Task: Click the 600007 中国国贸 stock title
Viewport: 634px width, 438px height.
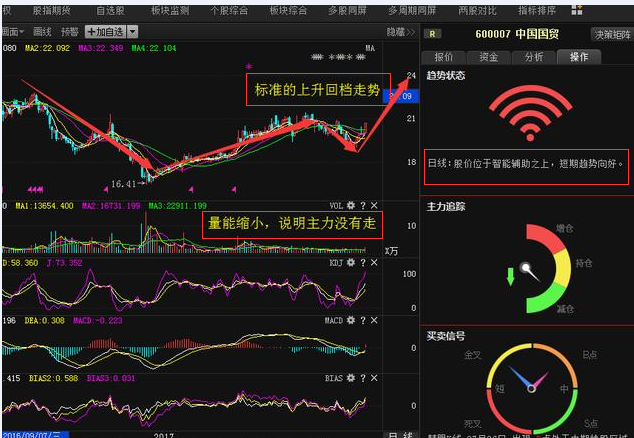Action: coord(517,34)
